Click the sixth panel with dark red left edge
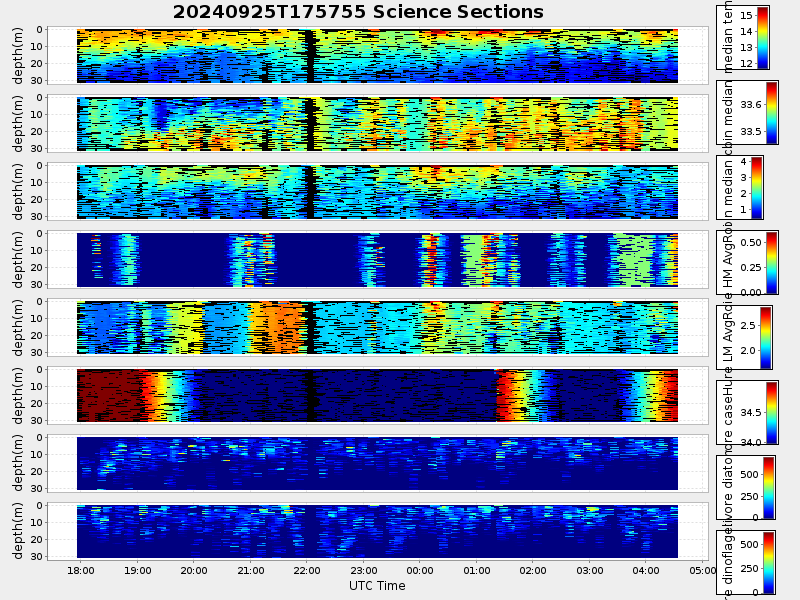This screenshot has height=600, width=800. [377, 395]
